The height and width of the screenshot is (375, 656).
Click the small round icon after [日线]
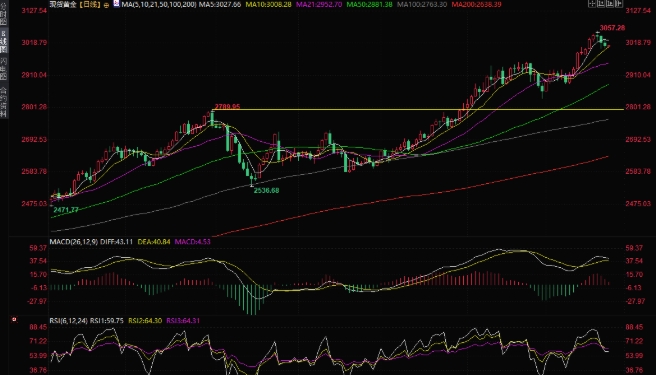(x=106, y=5)
